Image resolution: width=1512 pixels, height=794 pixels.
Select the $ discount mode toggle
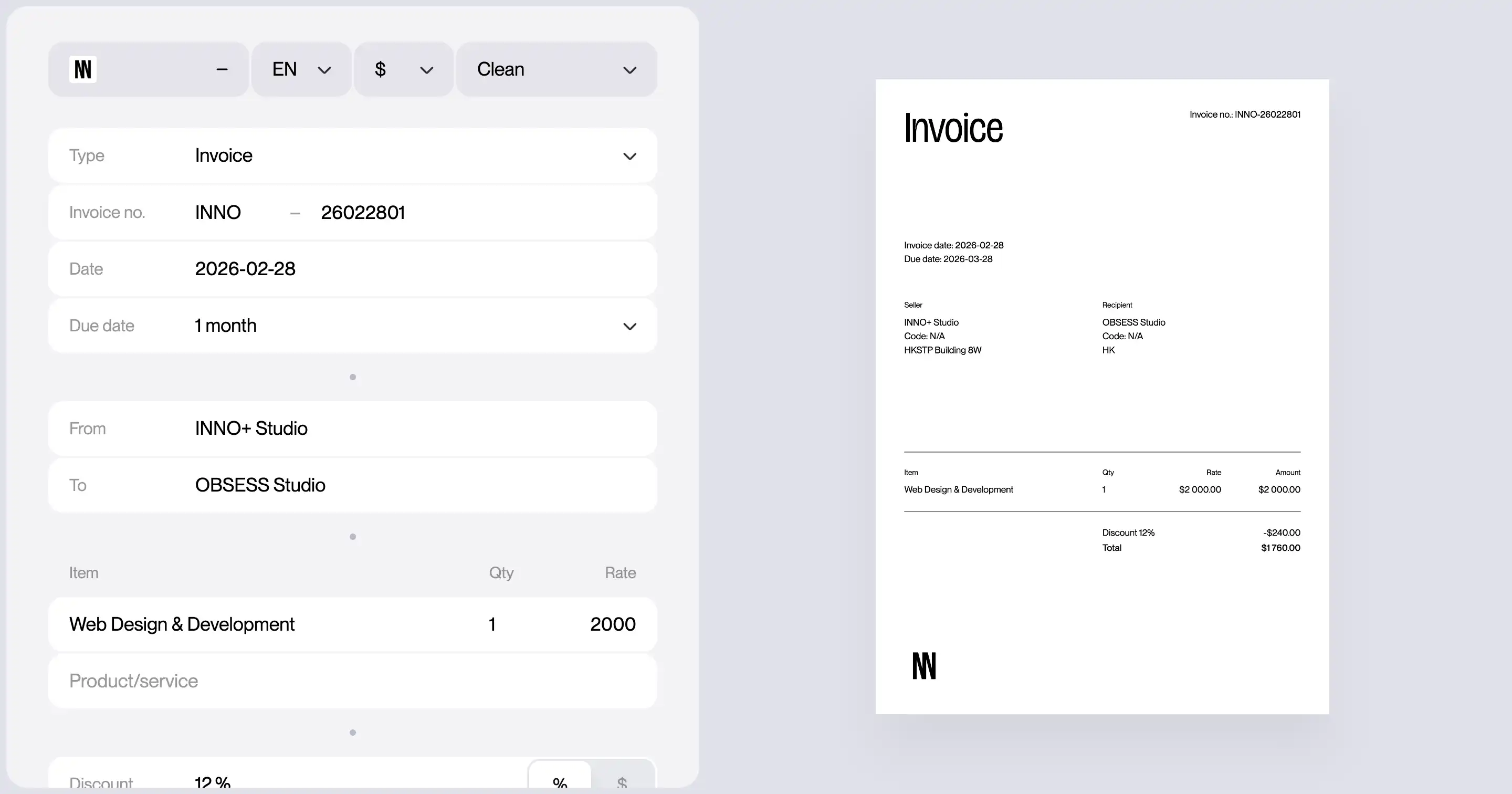pos(622,775)
